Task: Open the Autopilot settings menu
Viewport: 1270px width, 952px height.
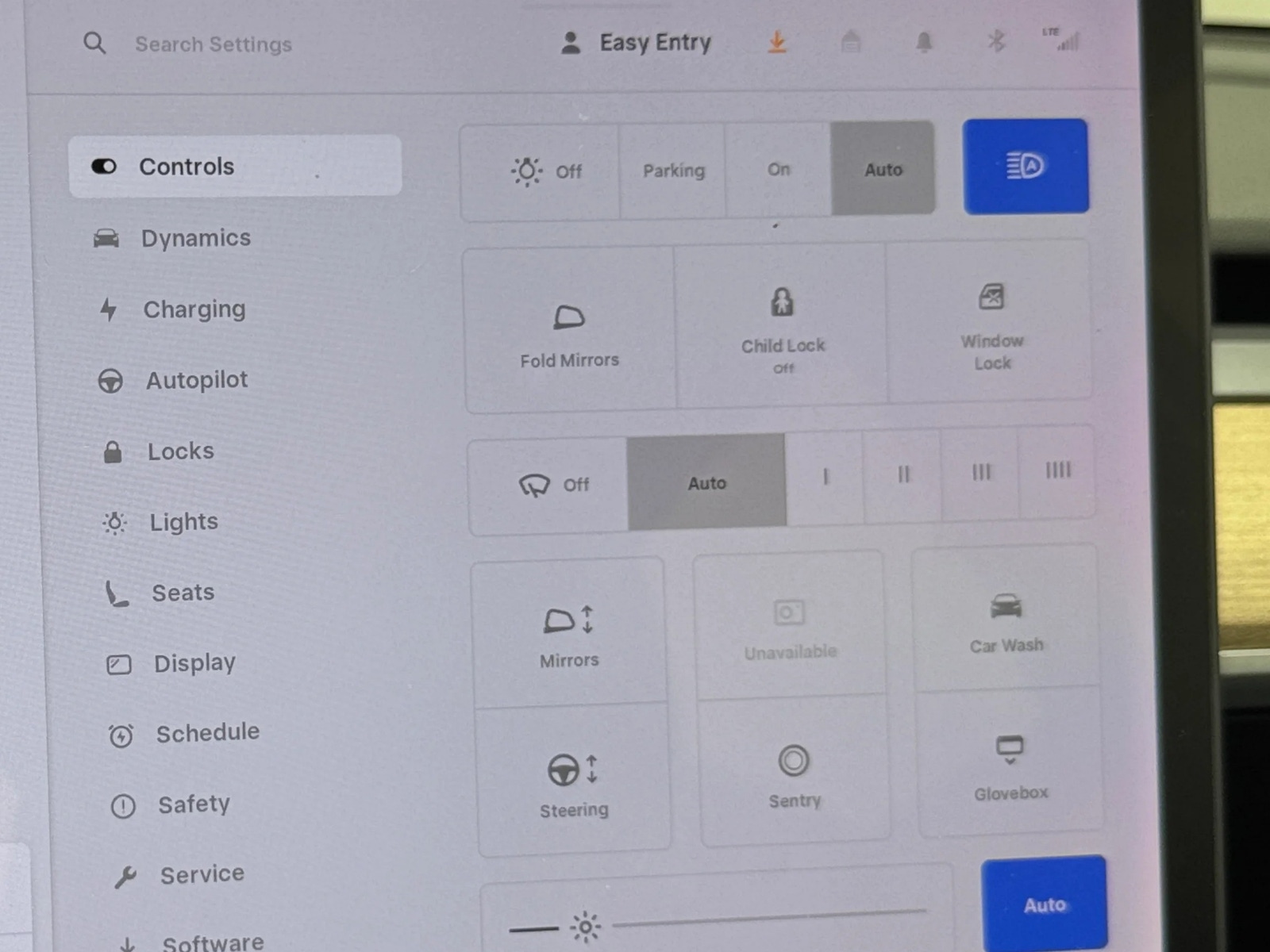Action: pyautogui.click(x=196, y=381)
